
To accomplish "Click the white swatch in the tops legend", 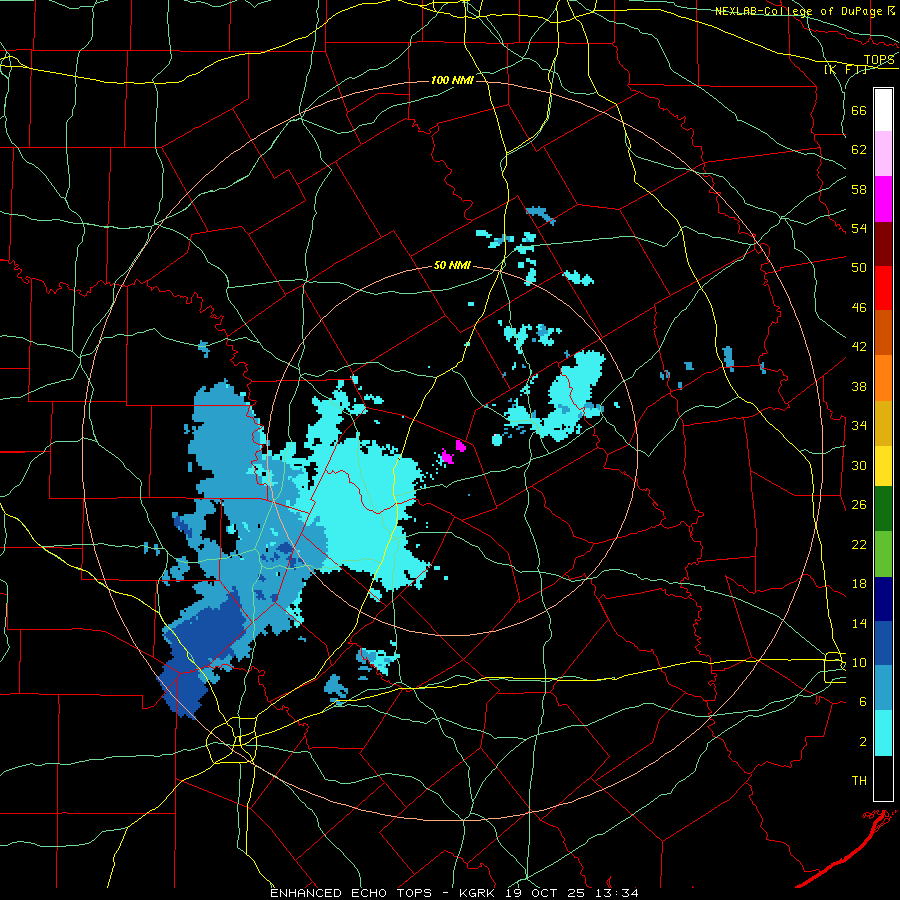I will [x=883, y=110].
